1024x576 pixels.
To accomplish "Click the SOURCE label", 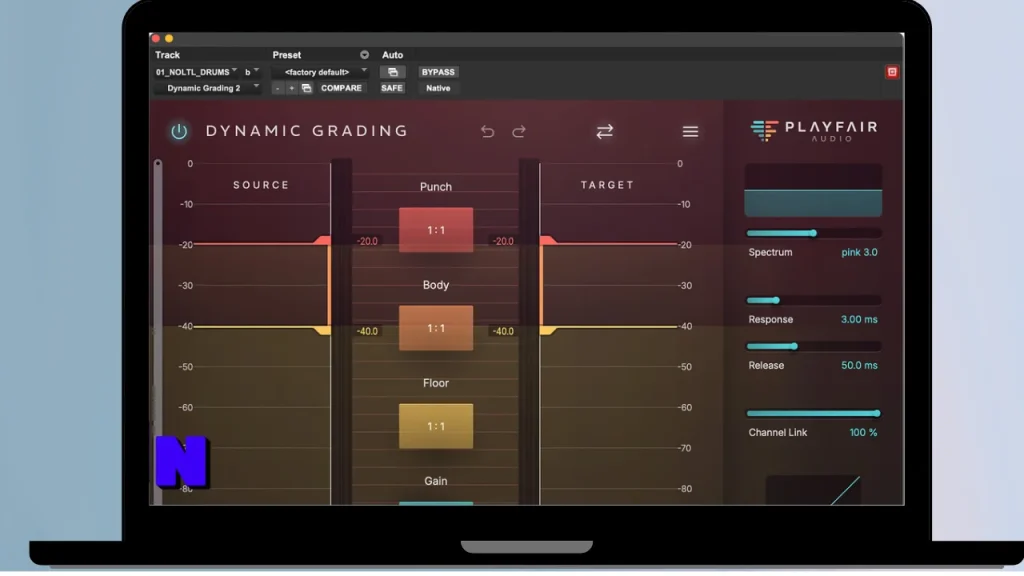I will tap(261, 185).
